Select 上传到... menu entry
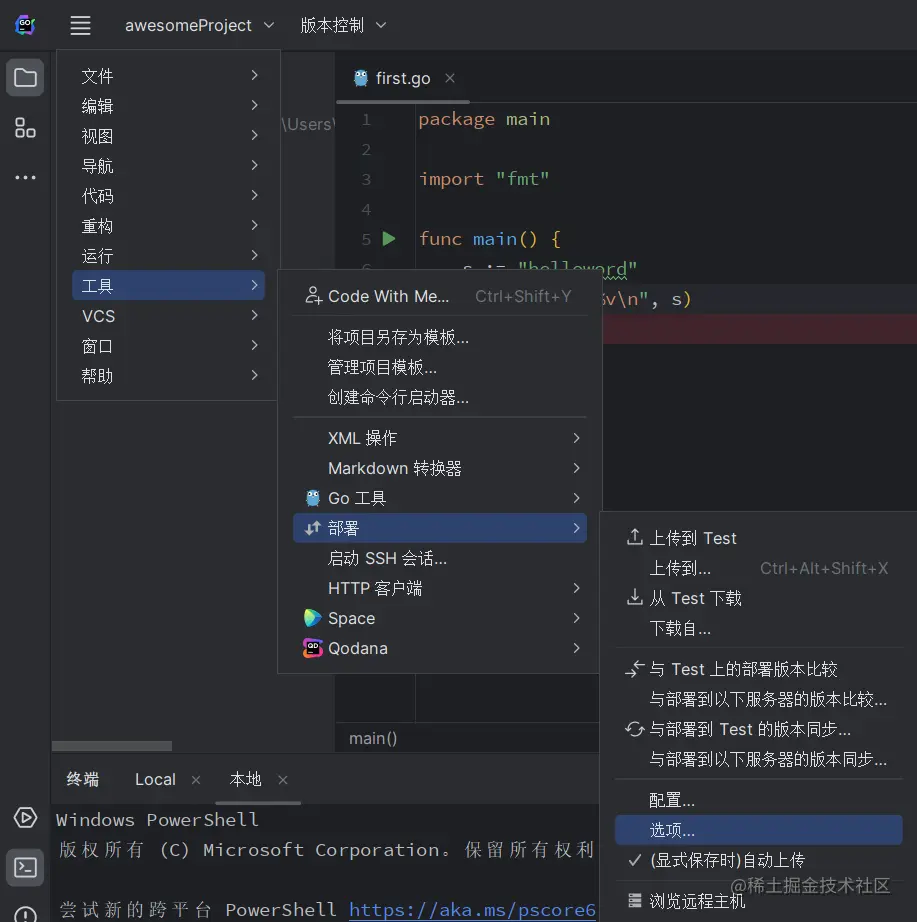 click(758, 567)
